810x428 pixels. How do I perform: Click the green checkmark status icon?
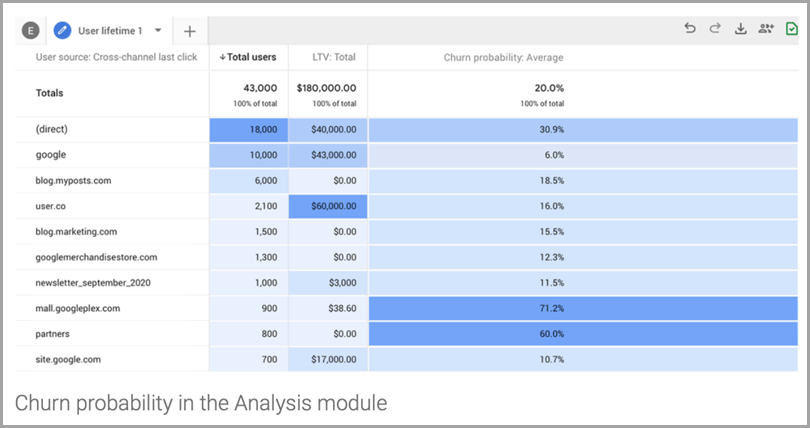pos(792,29)
